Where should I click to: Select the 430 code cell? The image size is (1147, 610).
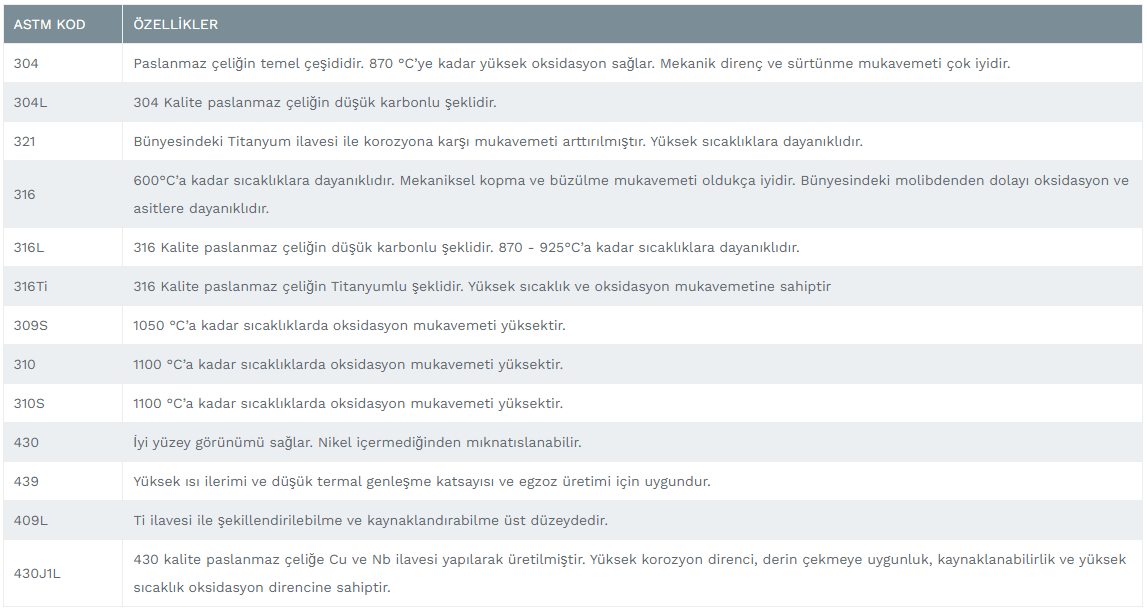pos(63,443)
